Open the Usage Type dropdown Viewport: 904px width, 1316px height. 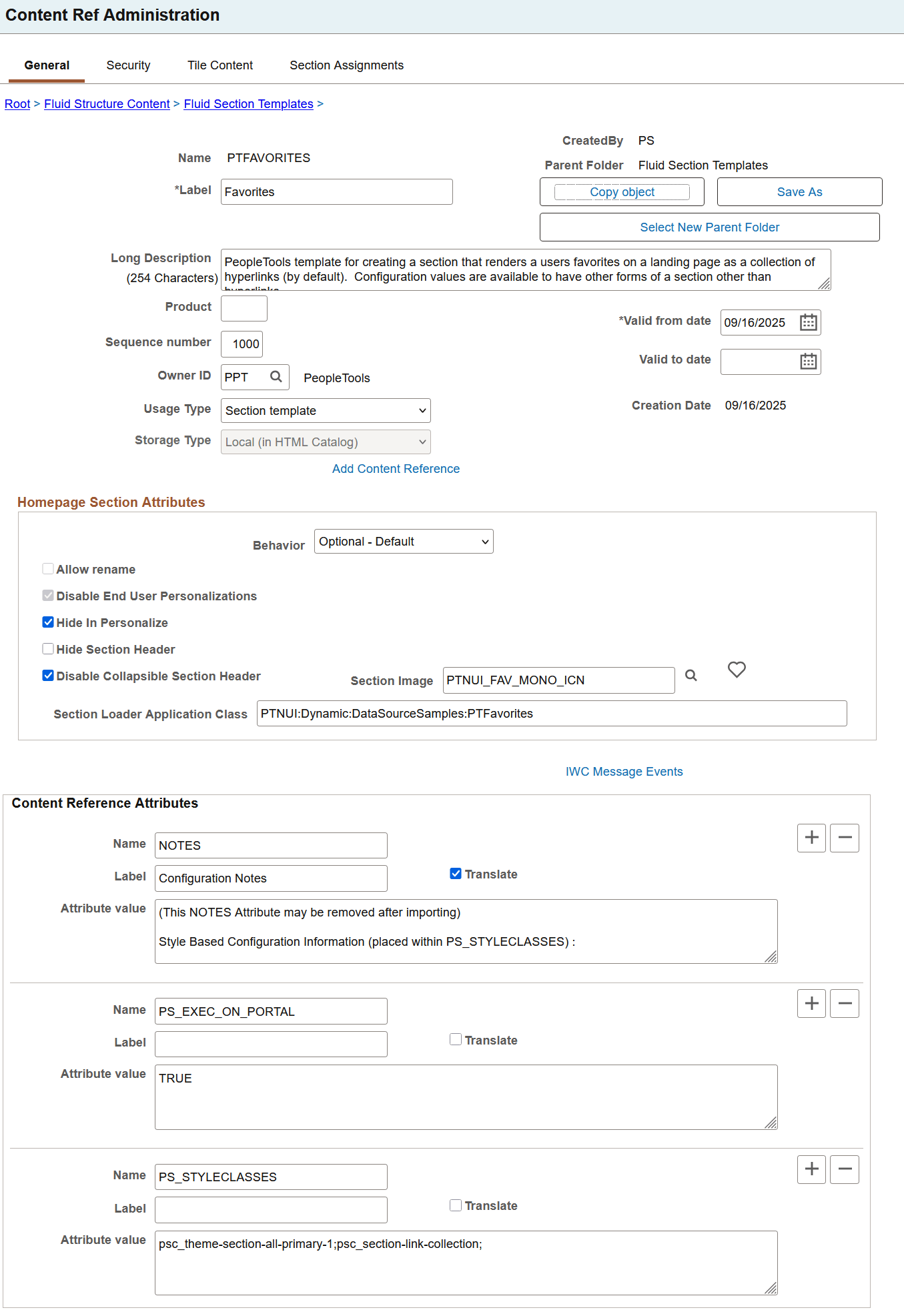tap(325, 410)
